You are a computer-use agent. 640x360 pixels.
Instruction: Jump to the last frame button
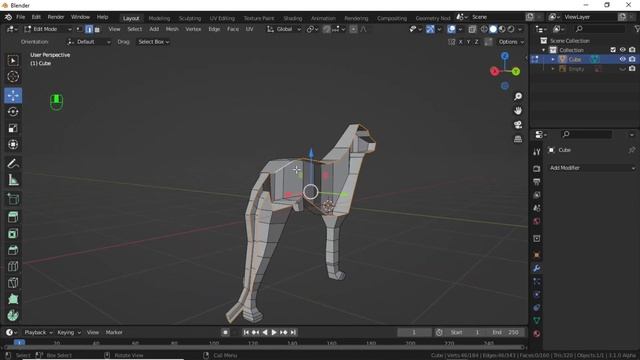pos(293,332)
